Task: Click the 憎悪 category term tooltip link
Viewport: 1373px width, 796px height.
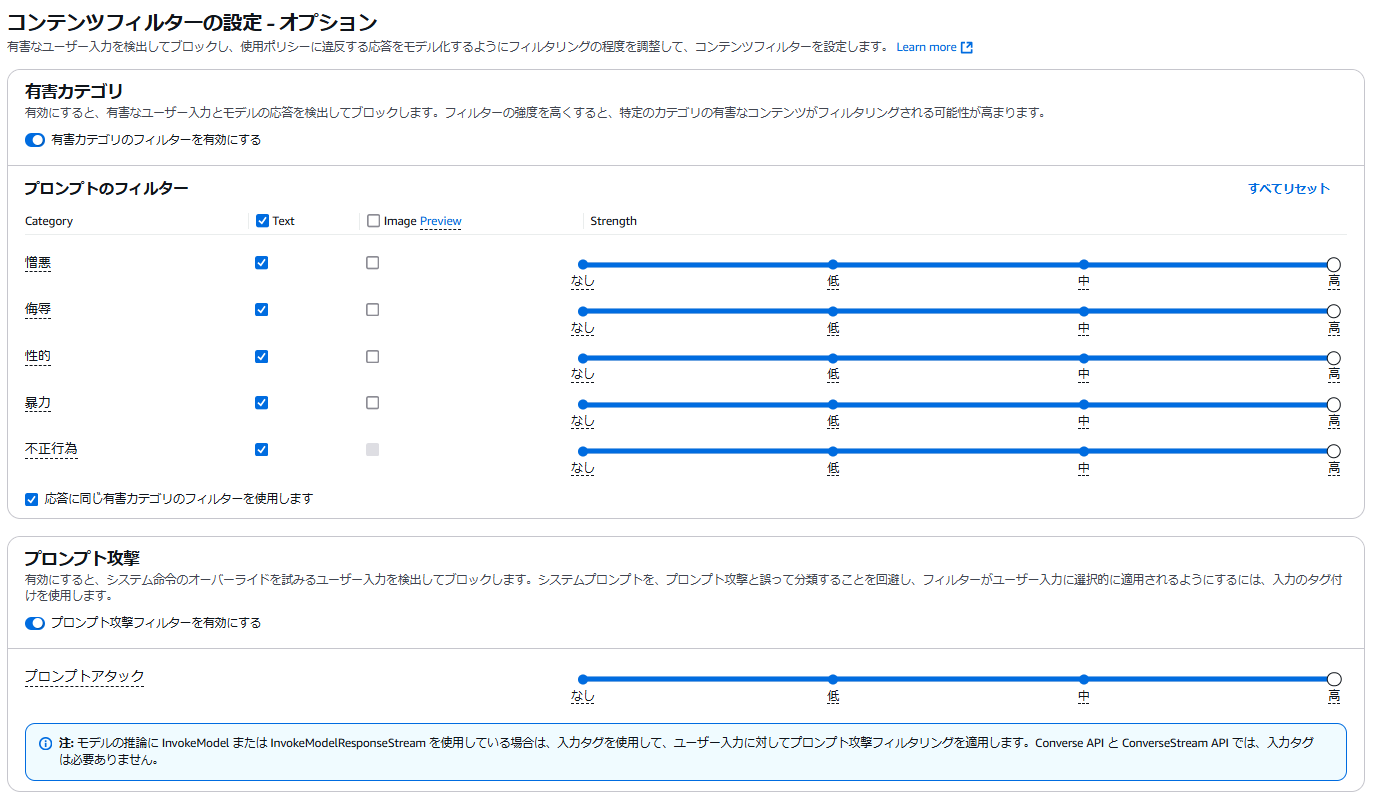Action: pyautogui.click(x=37, y=262)
